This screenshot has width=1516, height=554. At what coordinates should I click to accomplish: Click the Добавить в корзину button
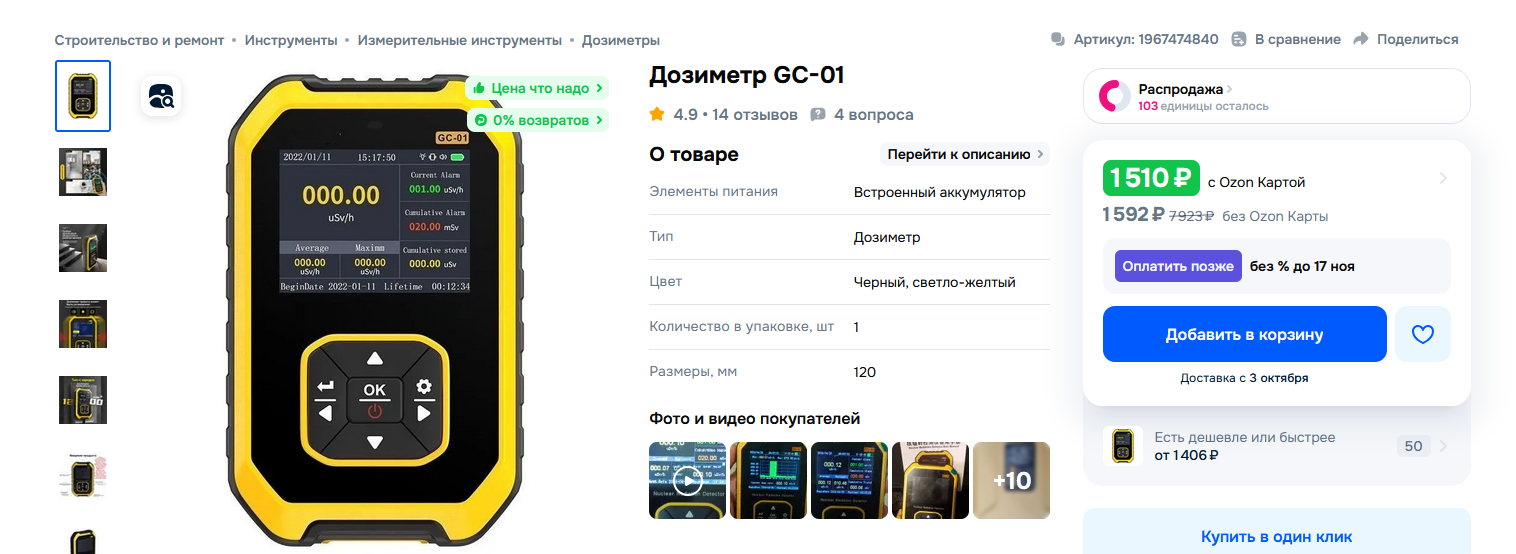coord(1244,334)
